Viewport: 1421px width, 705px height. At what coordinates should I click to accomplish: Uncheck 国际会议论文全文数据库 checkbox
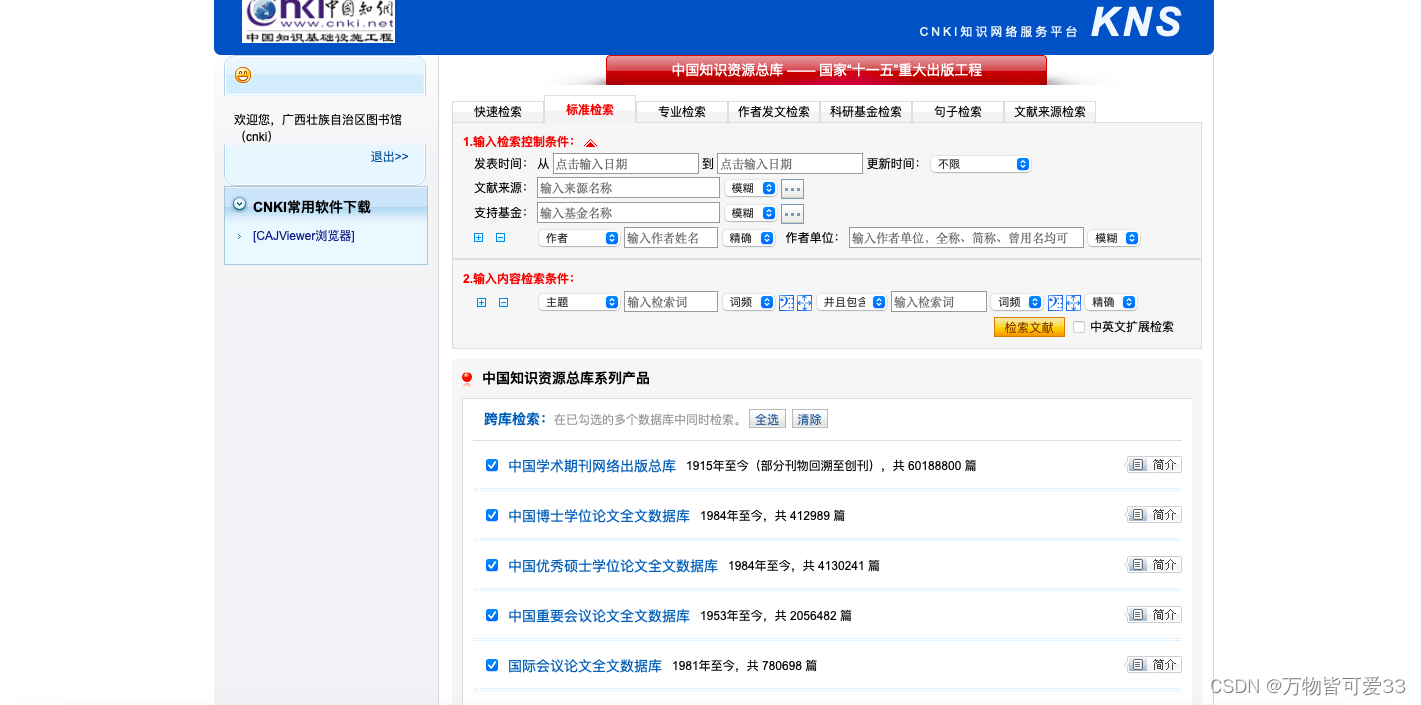click(492, 665)
